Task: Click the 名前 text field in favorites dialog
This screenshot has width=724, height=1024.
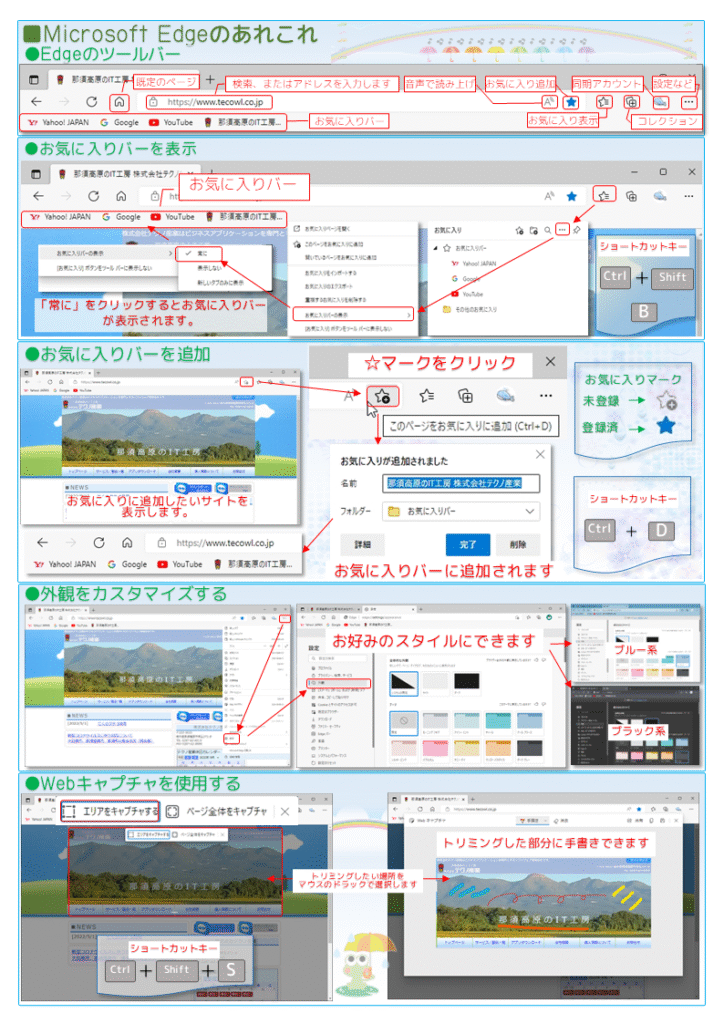Action: pos(461,482)
